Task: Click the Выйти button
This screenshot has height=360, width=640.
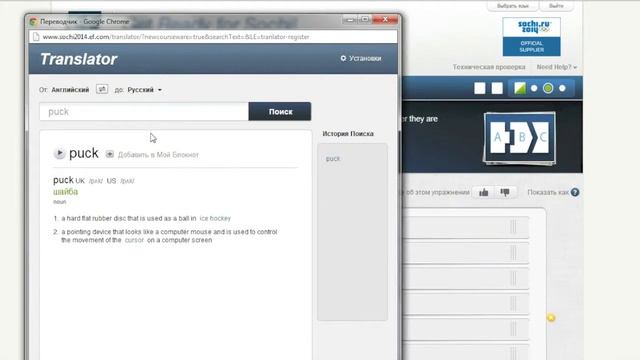Action: pyautogui.click(x=556, y=6)
